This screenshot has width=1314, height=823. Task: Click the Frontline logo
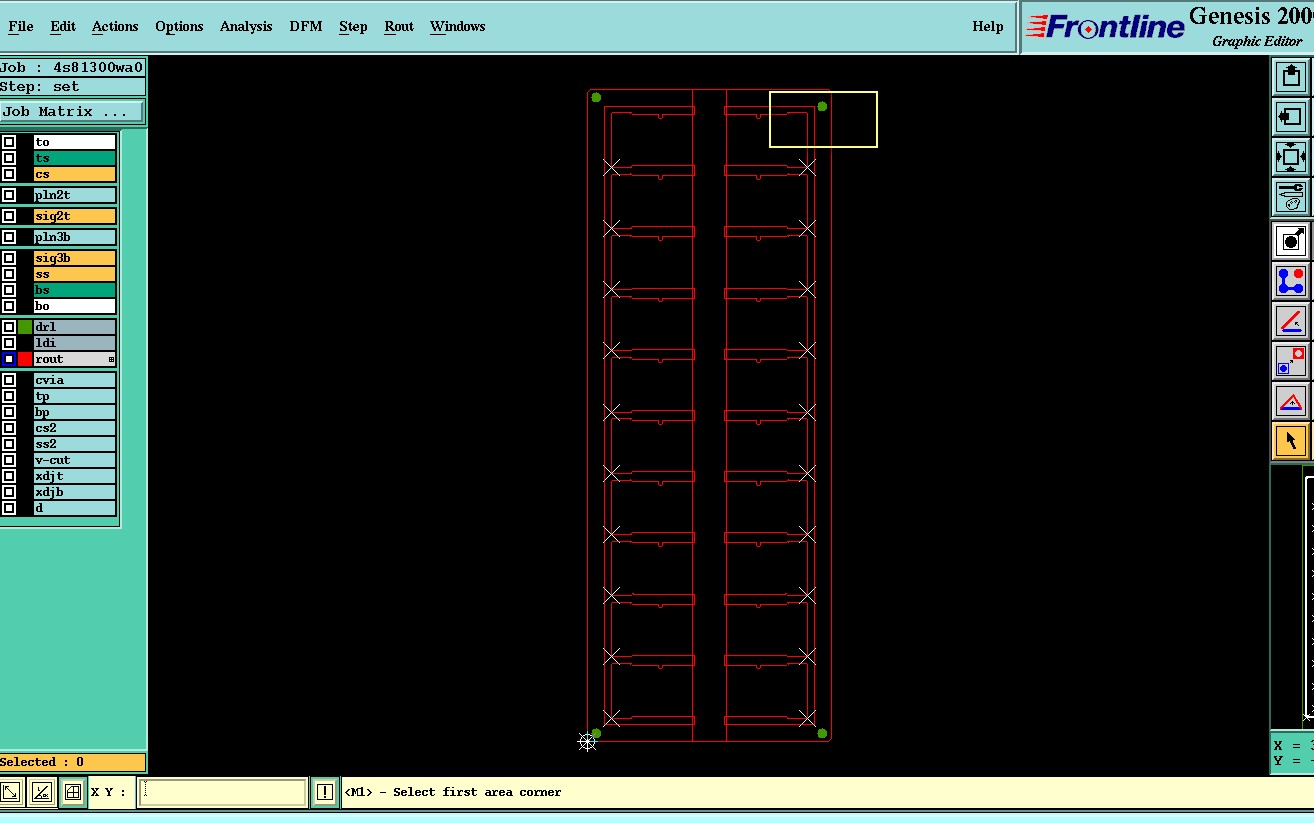1106,27
